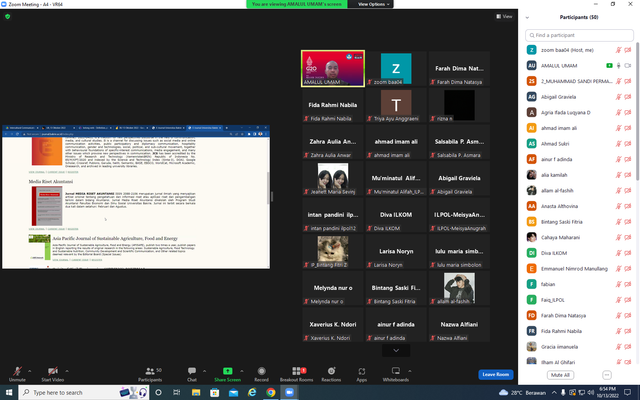Expand audio options arrow next to Unmute

(29, 371)
